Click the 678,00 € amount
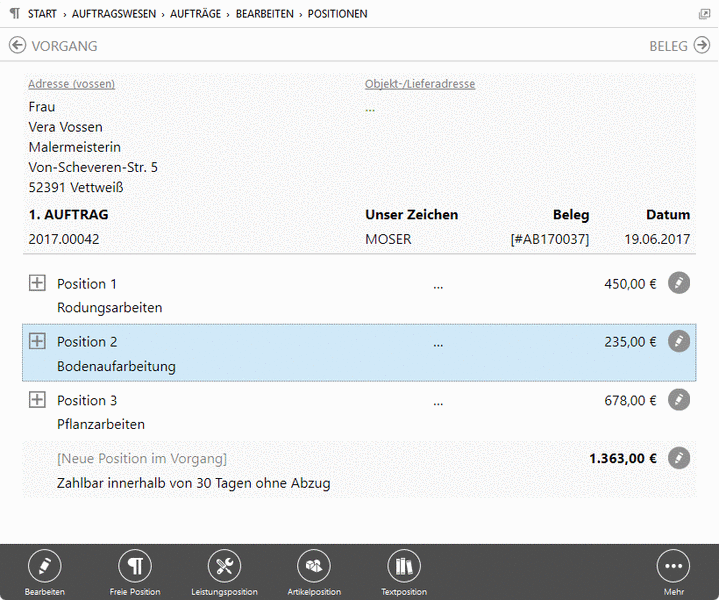 click(630, 400)
